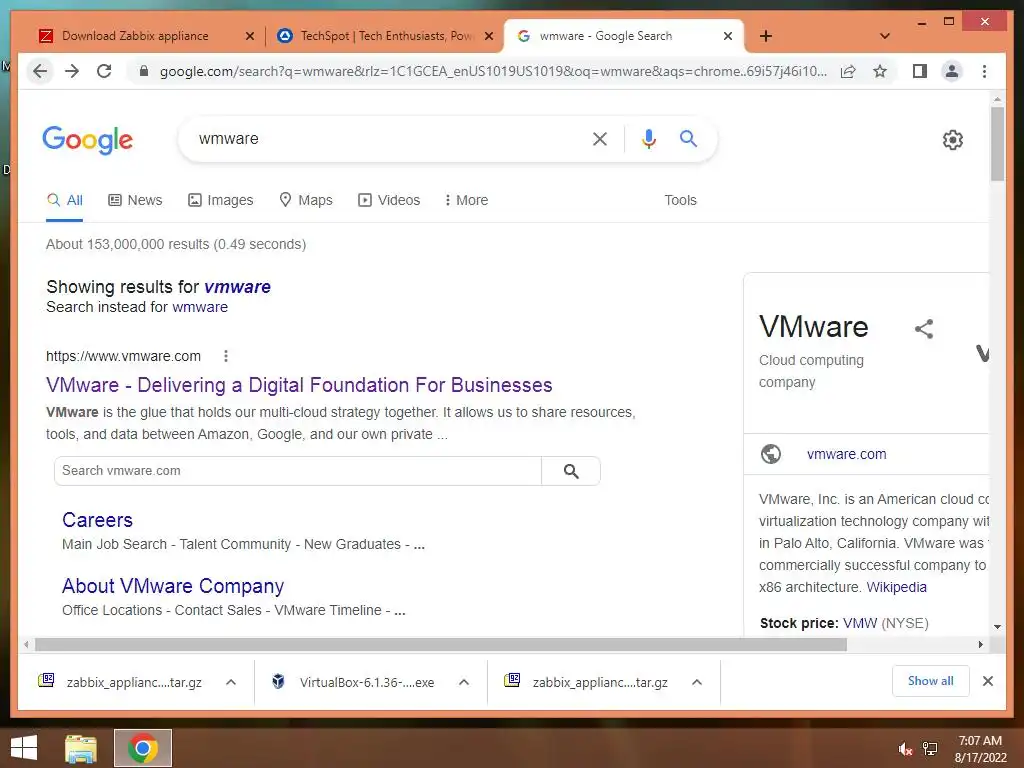The image size is (1024, 768).
Task: Click the scroll down arrow of vertical scrollbar
Action: point(997,627)
